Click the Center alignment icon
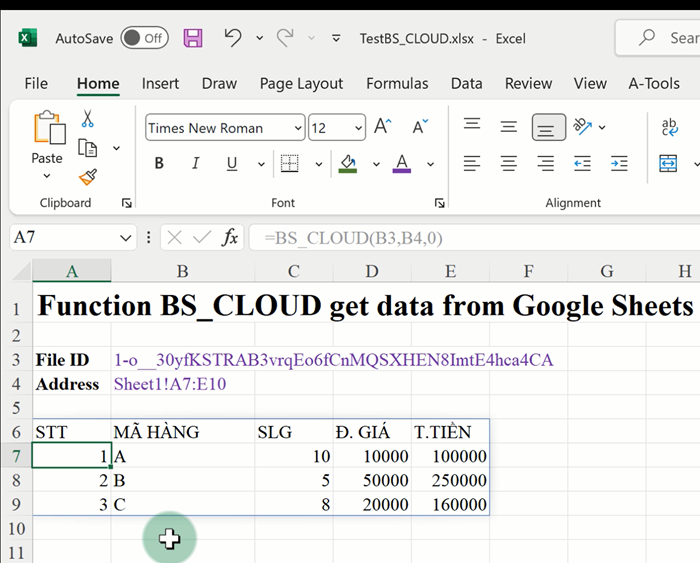This screenshot has height=563, width=700. click(x=508, y=163)
